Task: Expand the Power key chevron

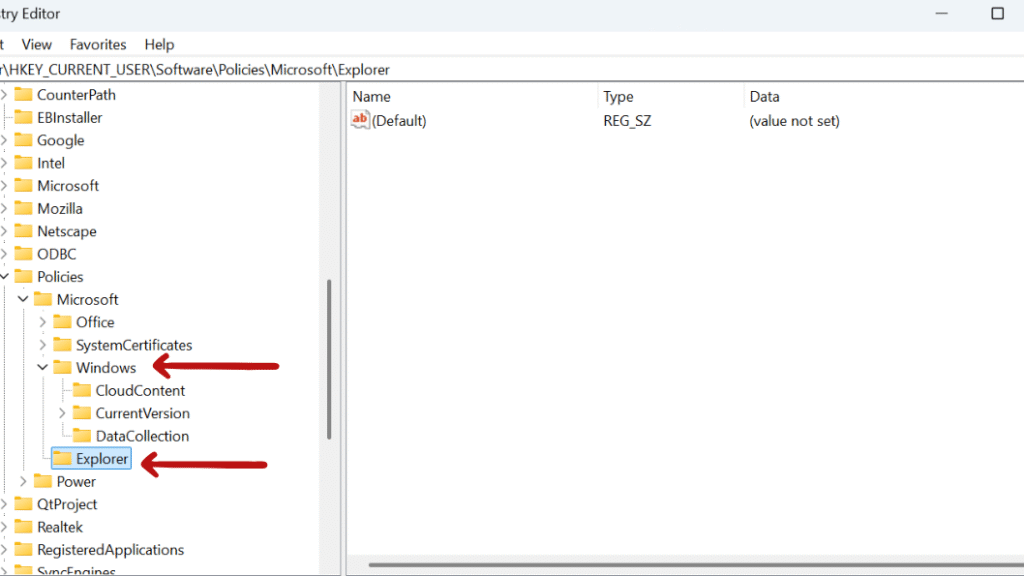Action: 24,481
